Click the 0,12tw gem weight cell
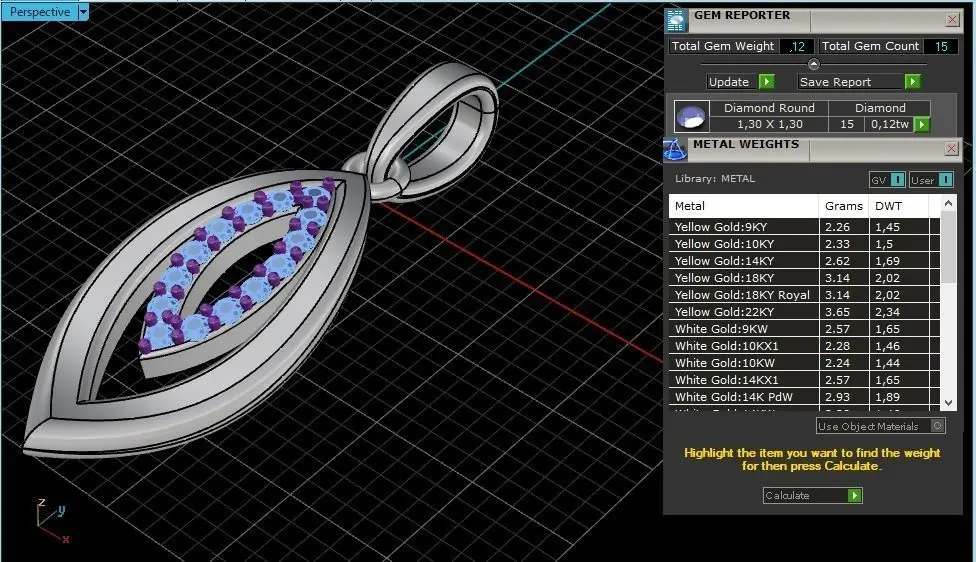The height and width of the screenshot is (562, 976). [x=889, y=124]
